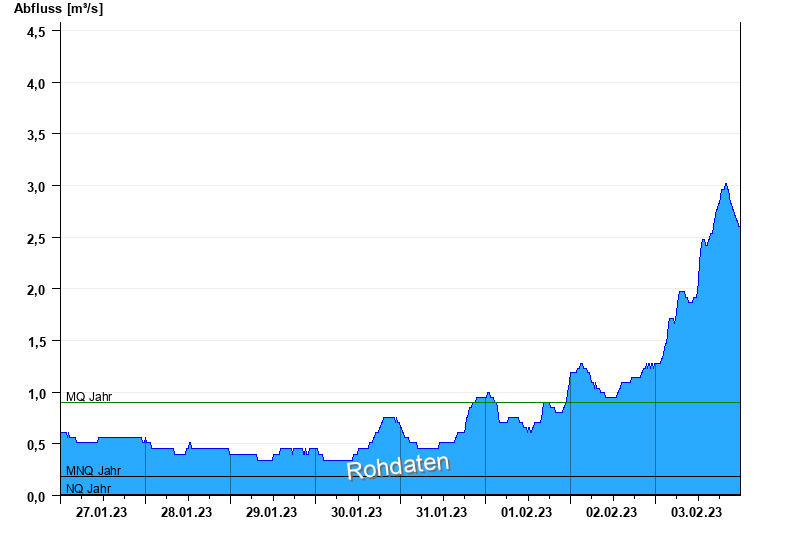The width and height of the screenshot is (800, 550).
Task: Click the date label 01.02.23
Action: coord(527,512)
